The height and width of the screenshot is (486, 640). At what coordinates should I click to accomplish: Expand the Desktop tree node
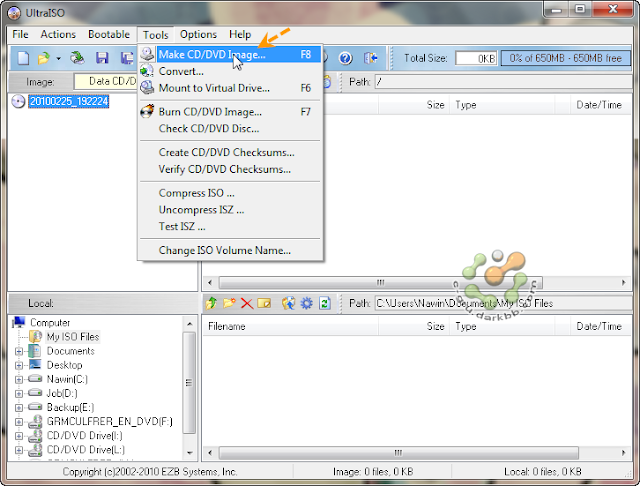click(x=18, y=365)
